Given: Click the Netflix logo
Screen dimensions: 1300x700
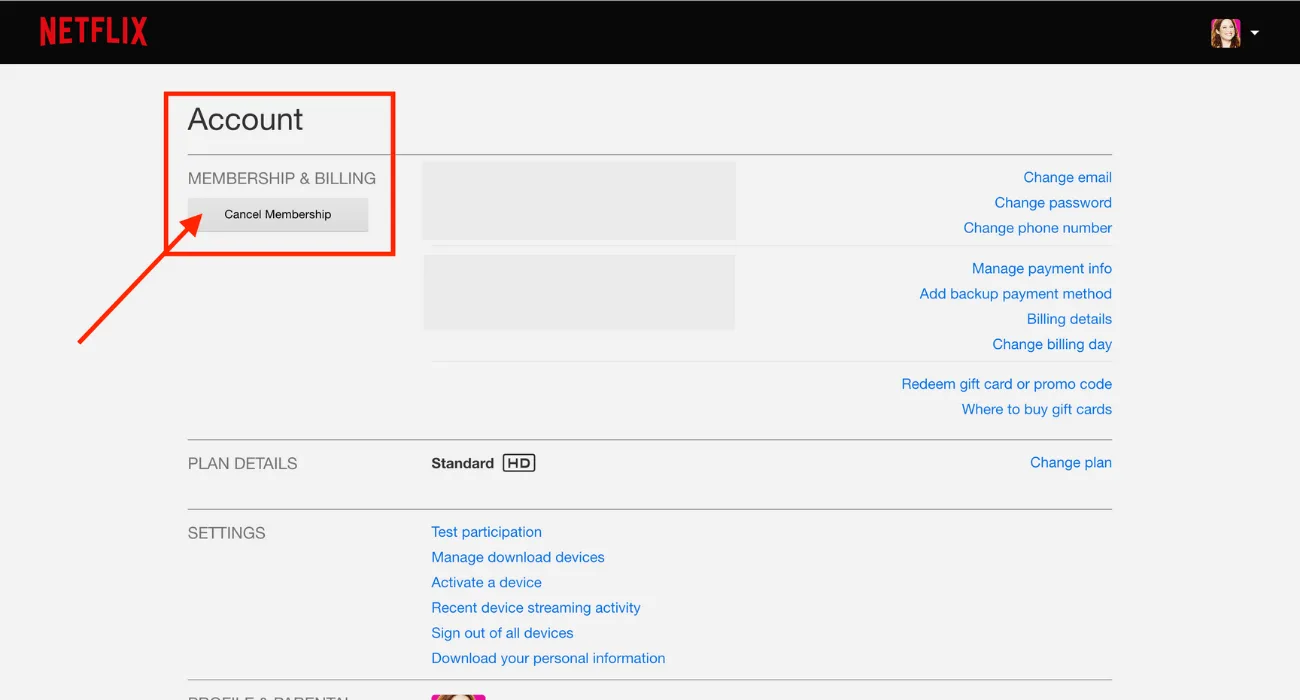Looking at the screenshot, I should [93, 32].
